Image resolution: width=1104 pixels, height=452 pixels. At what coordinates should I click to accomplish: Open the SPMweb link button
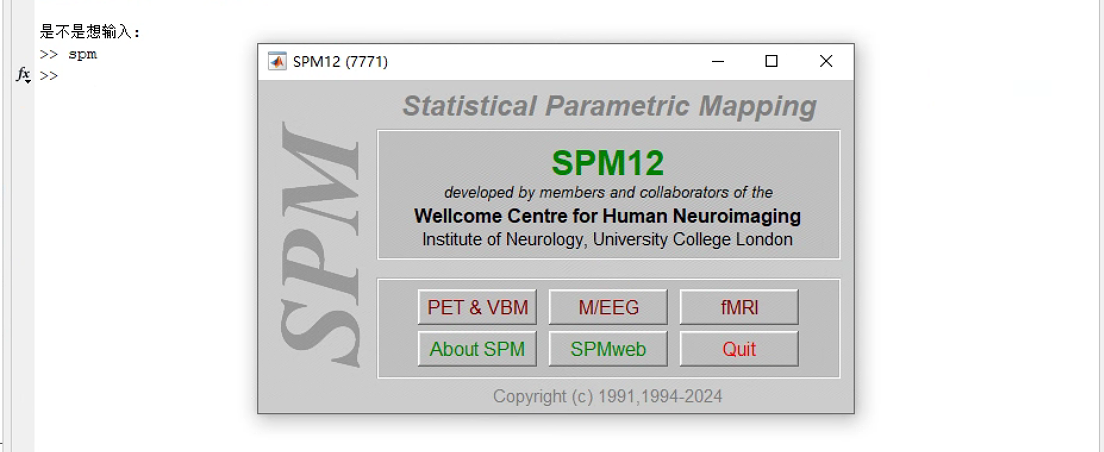tap(608, 349)
